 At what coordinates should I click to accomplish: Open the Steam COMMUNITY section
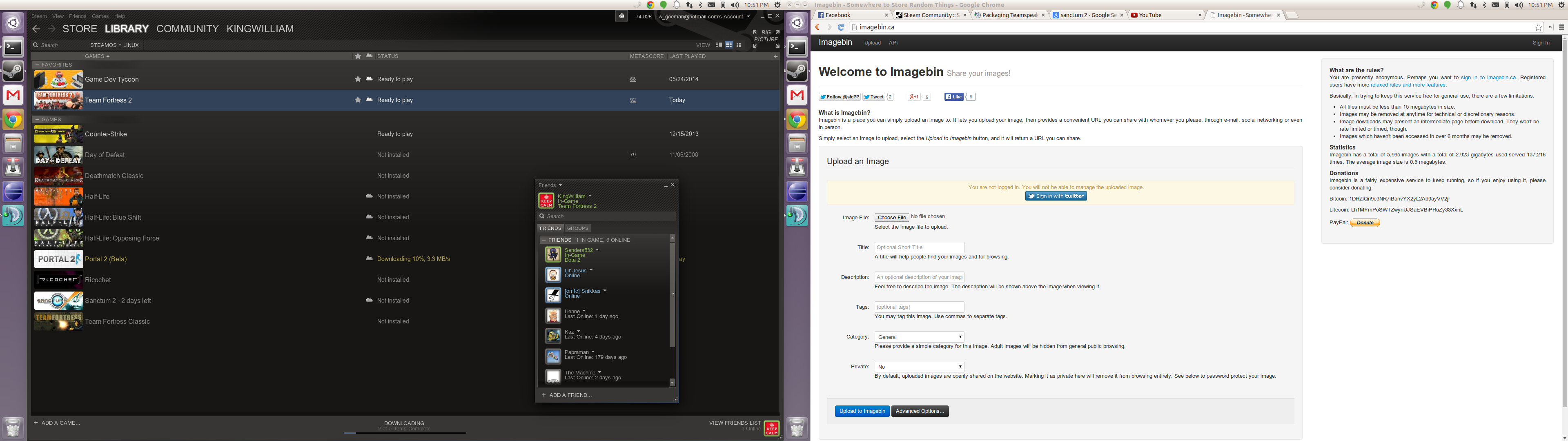[x=187, y=29]
